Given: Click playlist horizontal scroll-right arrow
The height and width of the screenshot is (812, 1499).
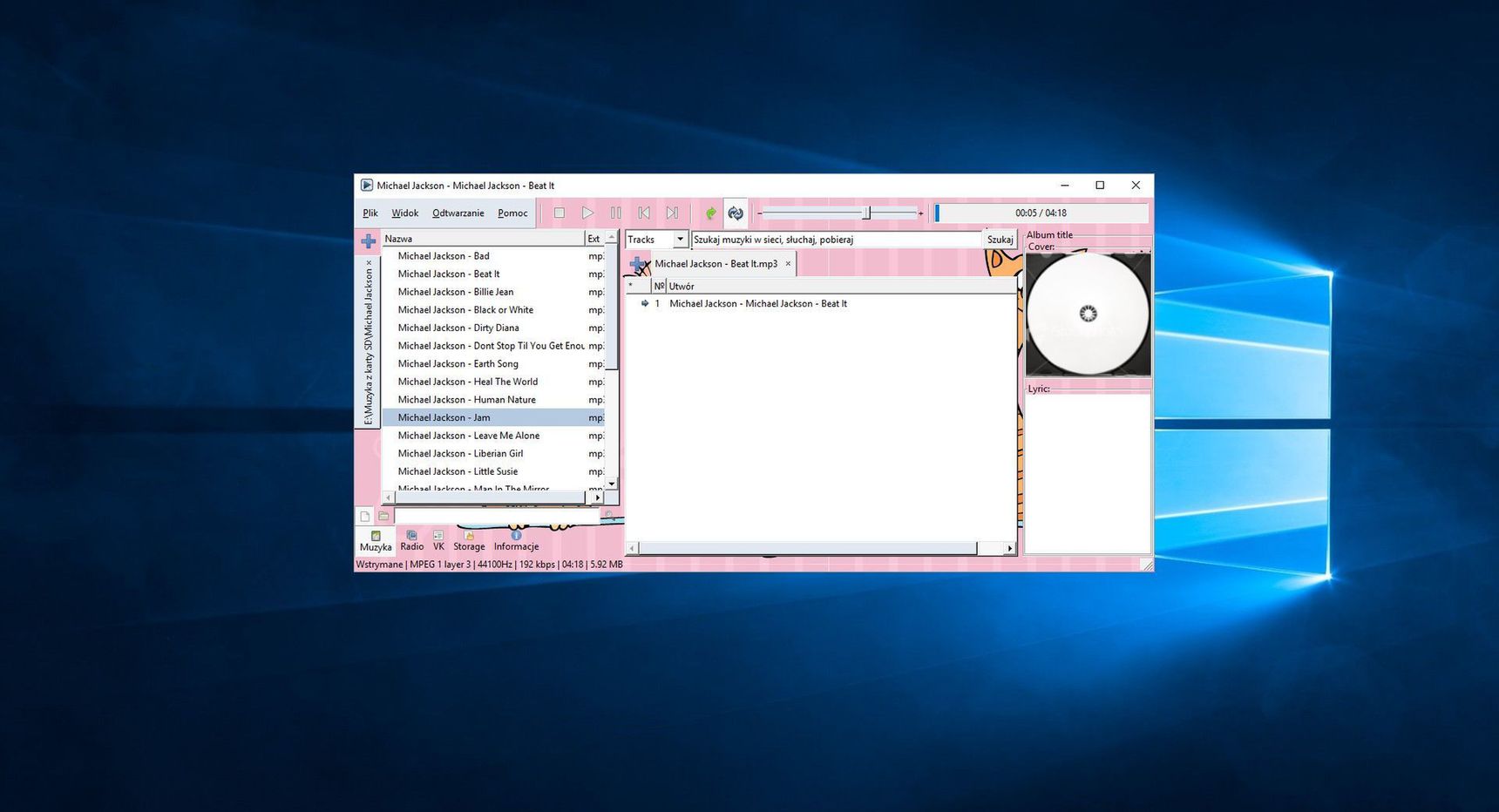Looking at the screenshot, I should click(x=1009, y=548).
